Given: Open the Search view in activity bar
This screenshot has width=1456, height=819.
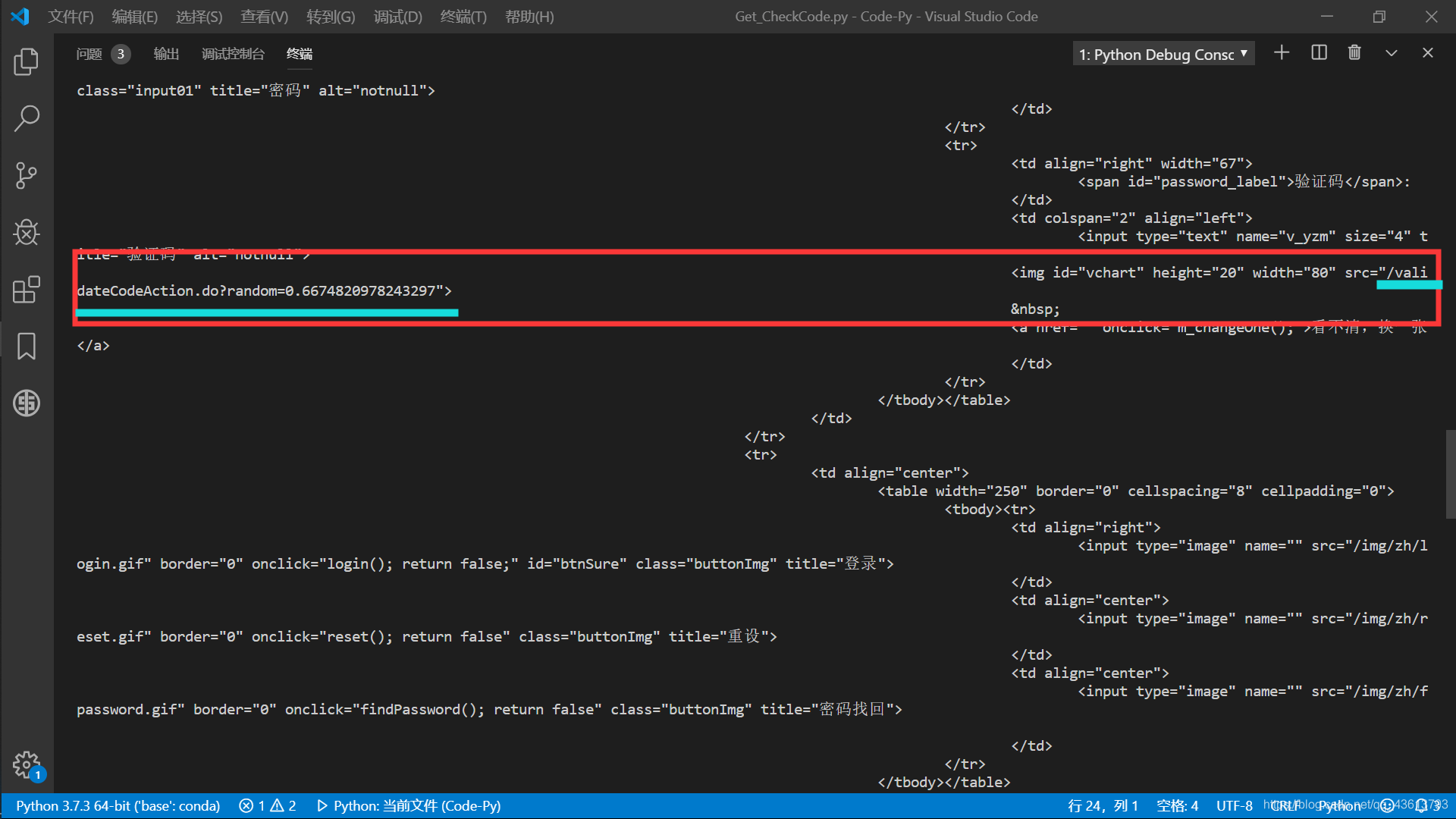Looking at the screenshot, I should [27, 118].
